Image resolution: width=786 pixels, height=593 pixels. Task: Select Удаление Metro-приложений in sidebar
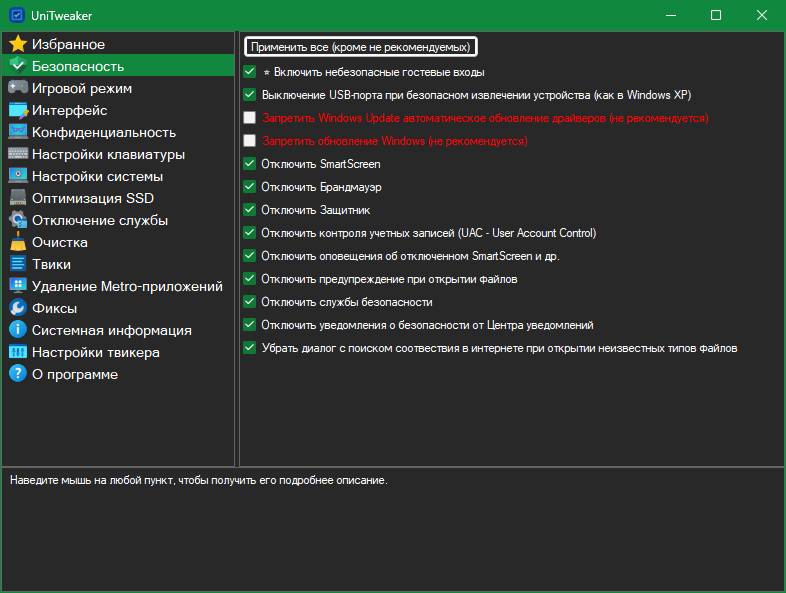(126, 286)
